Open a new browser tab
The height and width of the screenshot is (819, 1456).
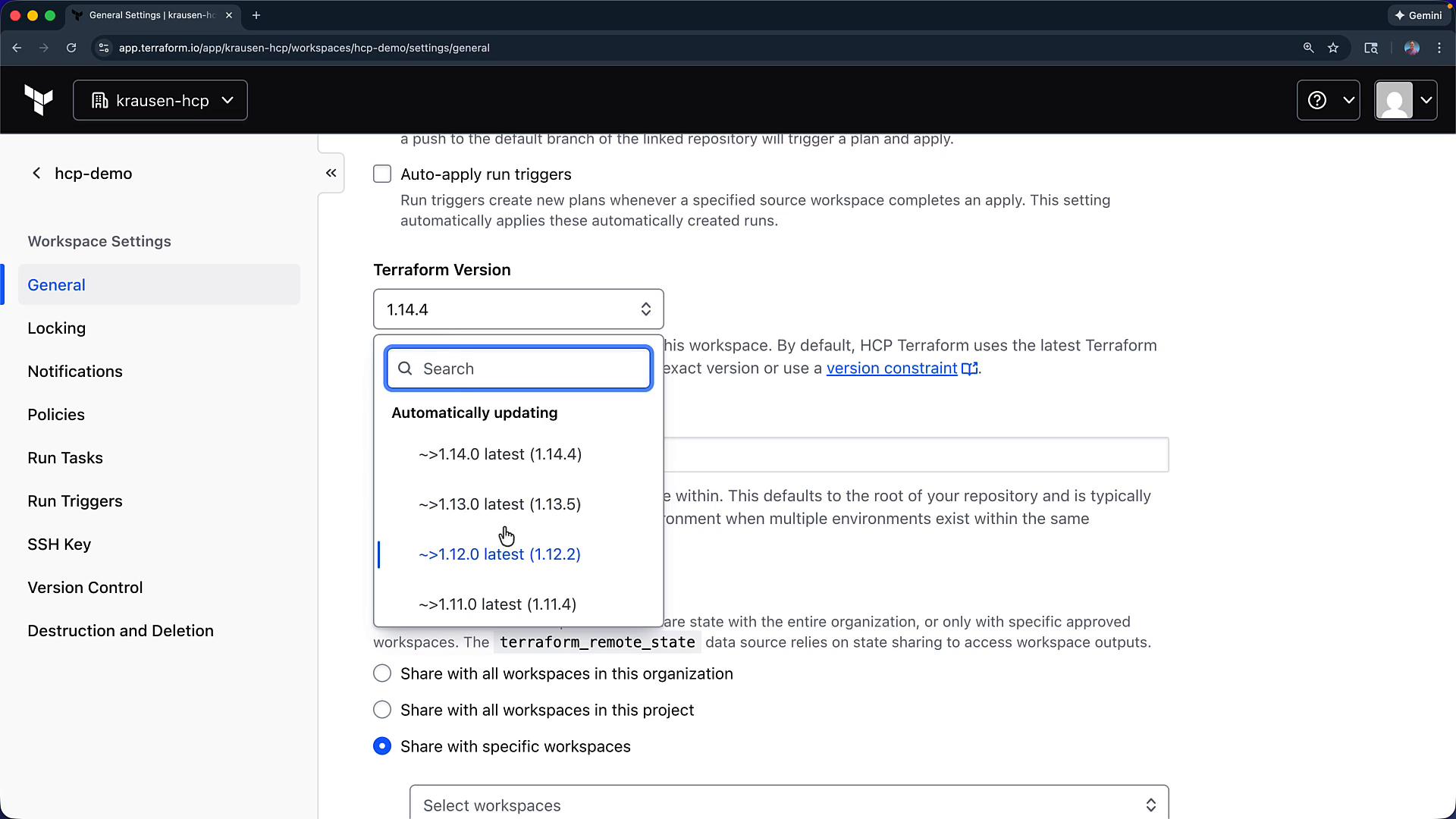pyautogui.click(x=256, y=15)
